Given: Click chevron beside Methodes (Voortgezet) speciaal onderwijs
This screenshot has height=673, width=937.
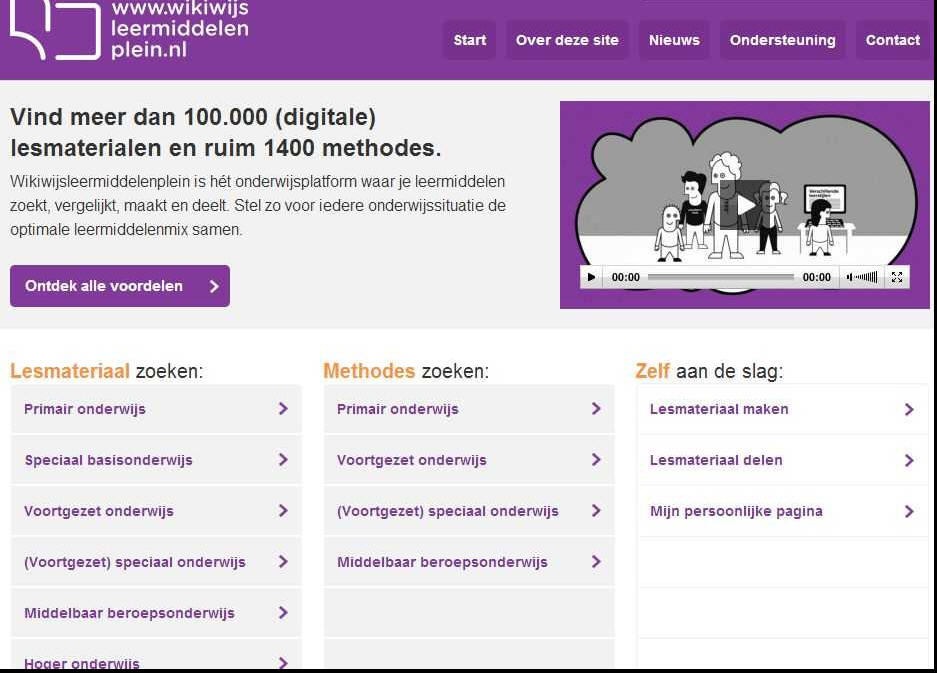Looking at the screenshot, I should point(596,510).
